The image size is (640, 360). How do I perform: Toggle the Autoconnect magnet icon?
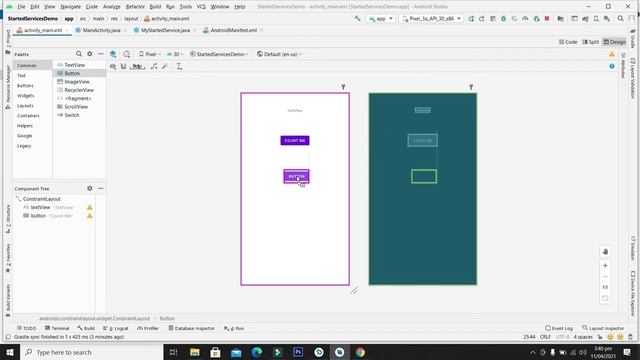tap(123, 66)
